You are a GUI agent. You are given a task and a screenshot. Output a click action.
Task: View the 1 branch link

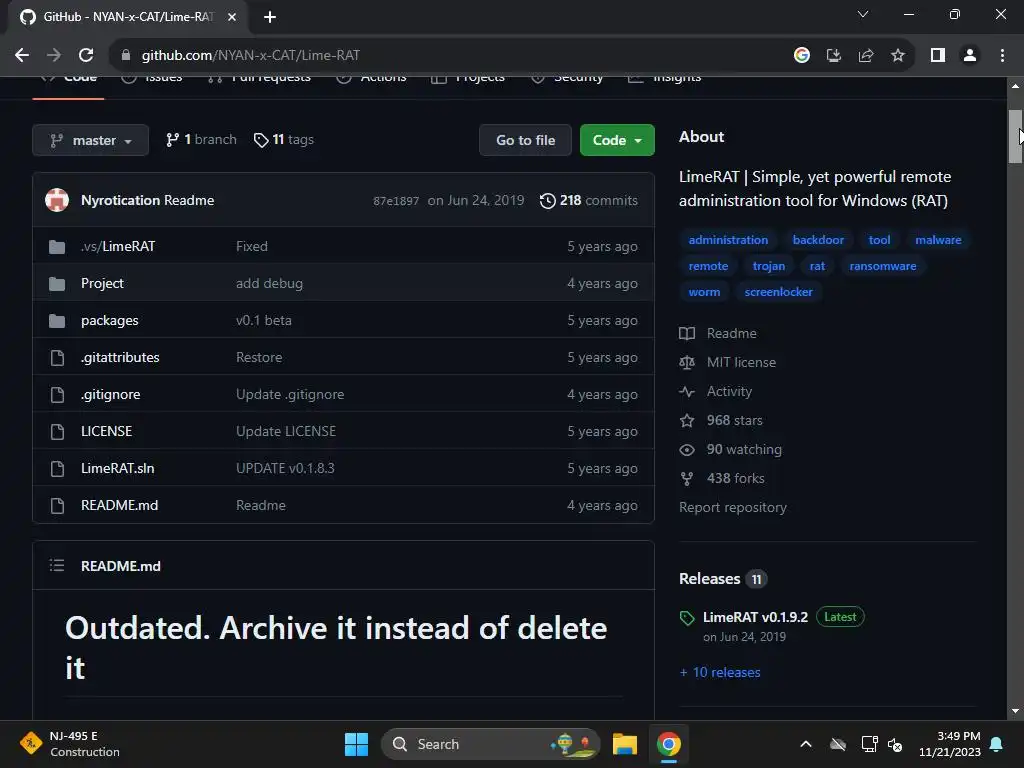[201, 140]
